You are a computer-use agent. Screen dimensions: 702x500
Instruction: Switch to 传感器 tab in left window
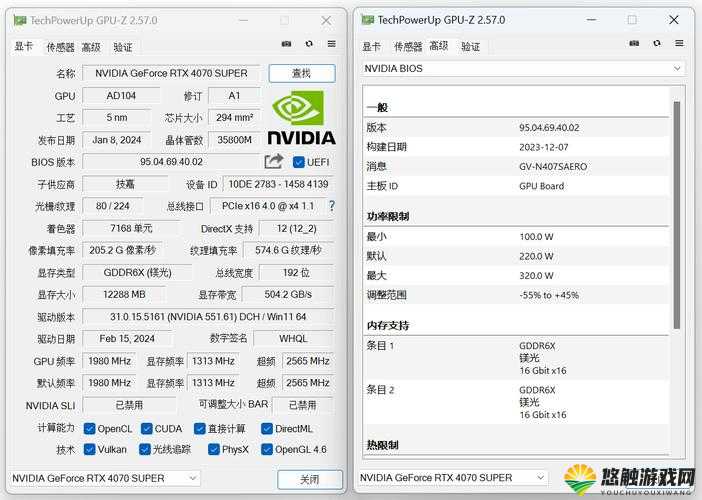click(x=60, y=47)
